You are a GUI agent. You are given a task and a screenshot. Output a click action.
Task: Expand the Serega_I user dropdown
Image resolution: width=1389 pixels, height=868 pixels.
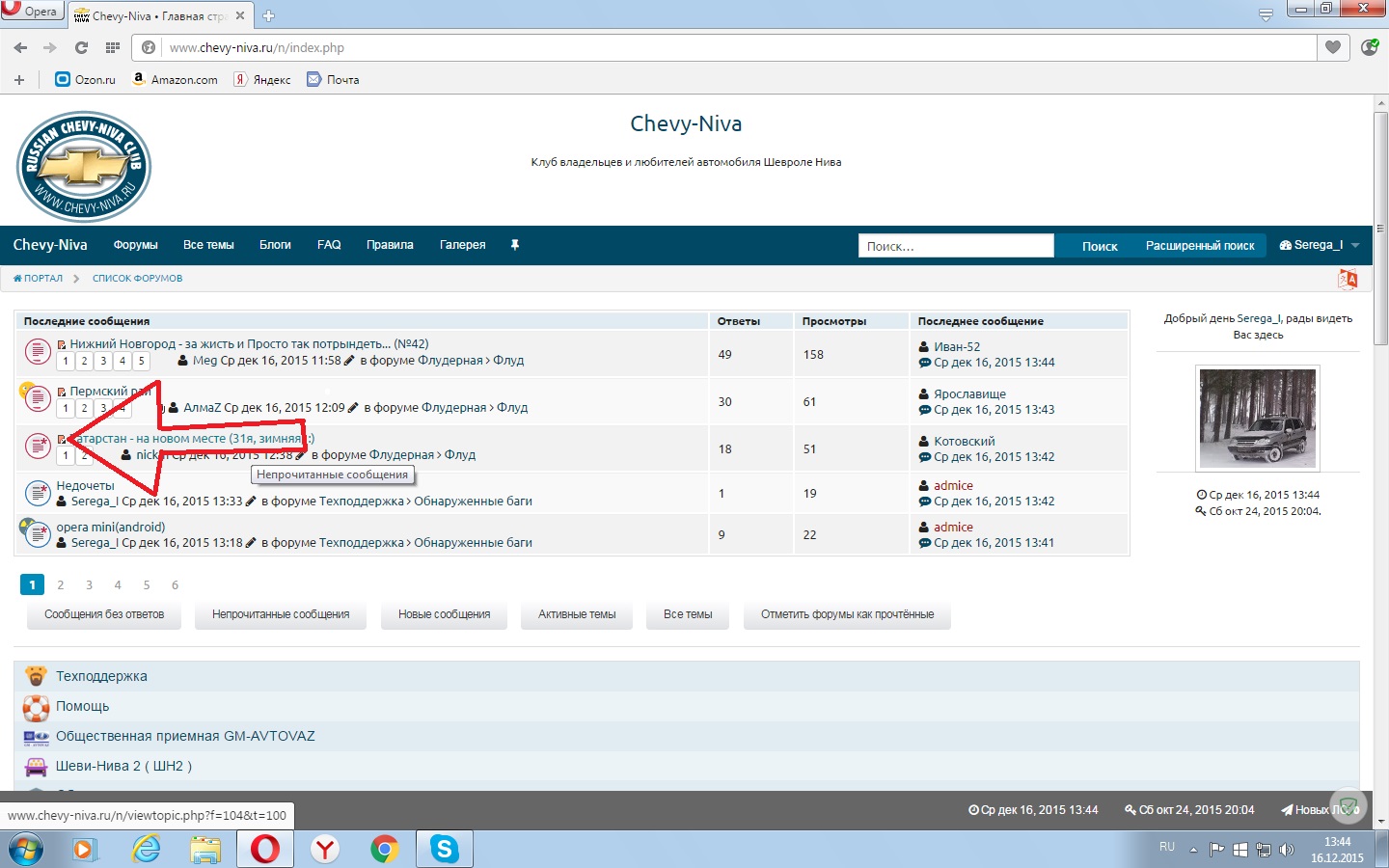(1319, 245)
